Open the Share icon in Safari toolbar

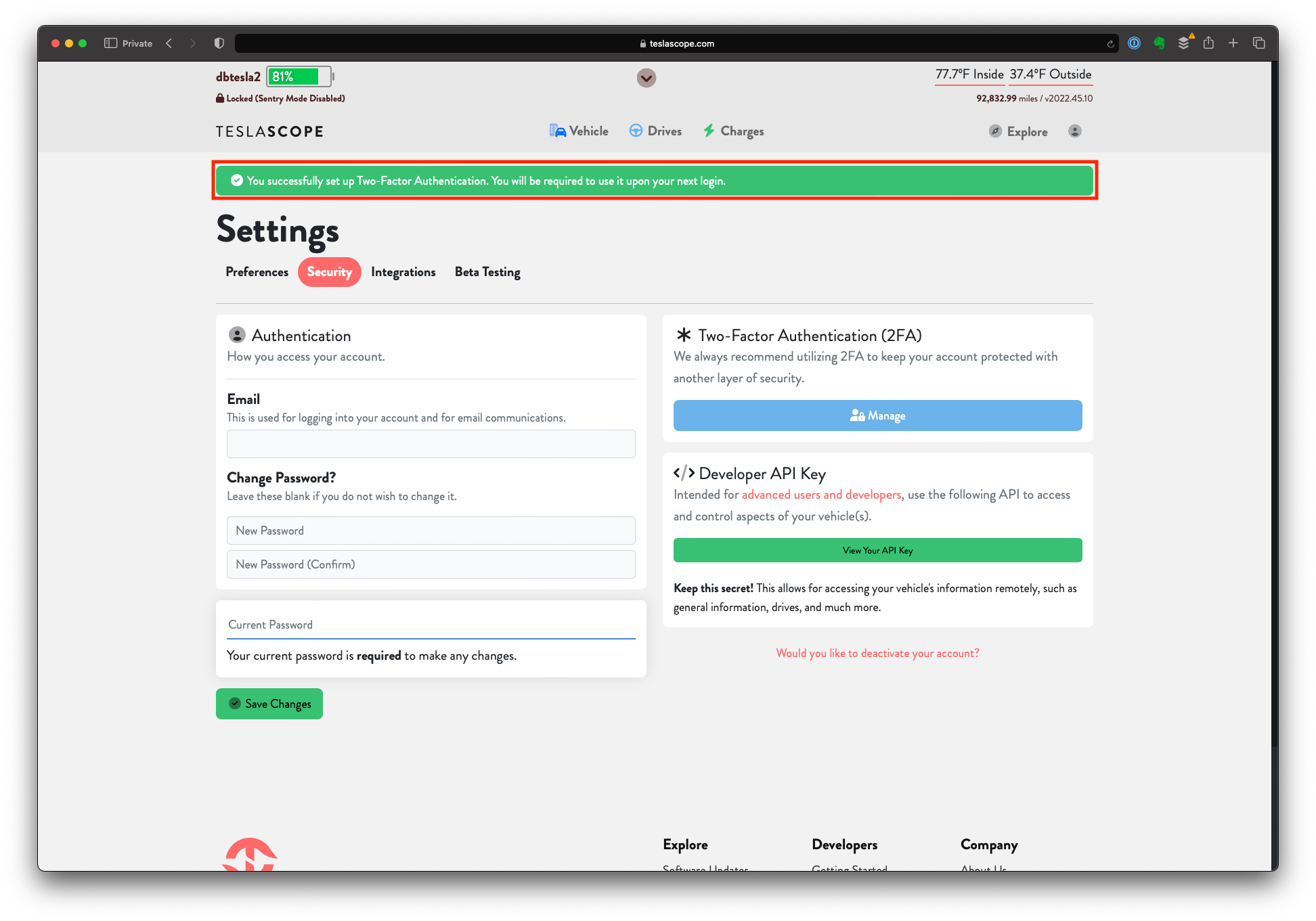tap(1208, 43)
